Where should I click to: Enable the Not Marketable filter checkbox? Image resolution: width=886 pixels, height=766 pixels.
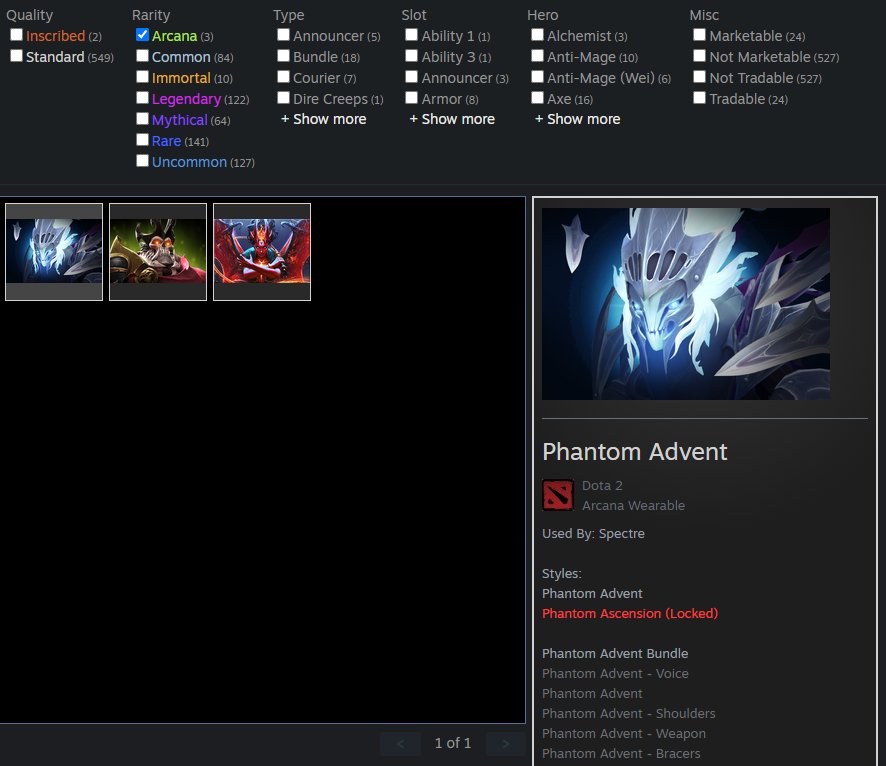pyautogui.click(x=700, y=56)
